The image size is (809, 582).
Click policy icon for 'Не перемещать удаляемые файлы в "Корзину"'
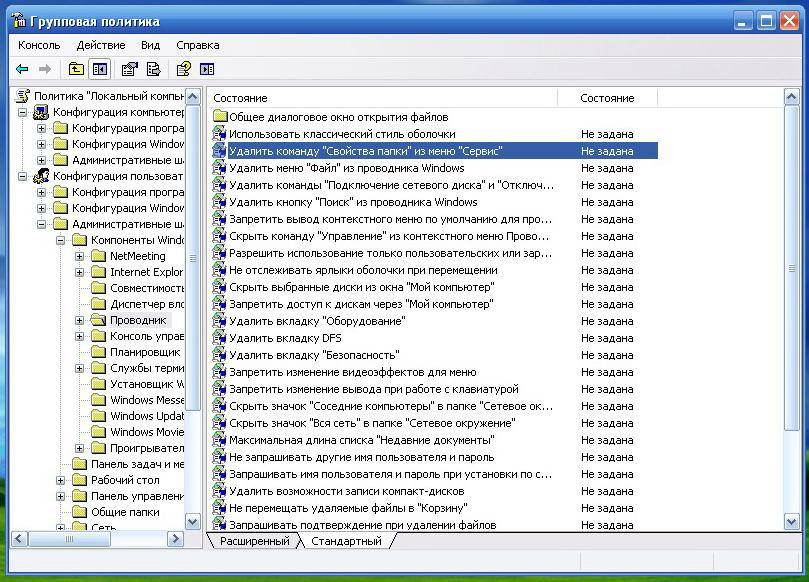tap(219, 509)
